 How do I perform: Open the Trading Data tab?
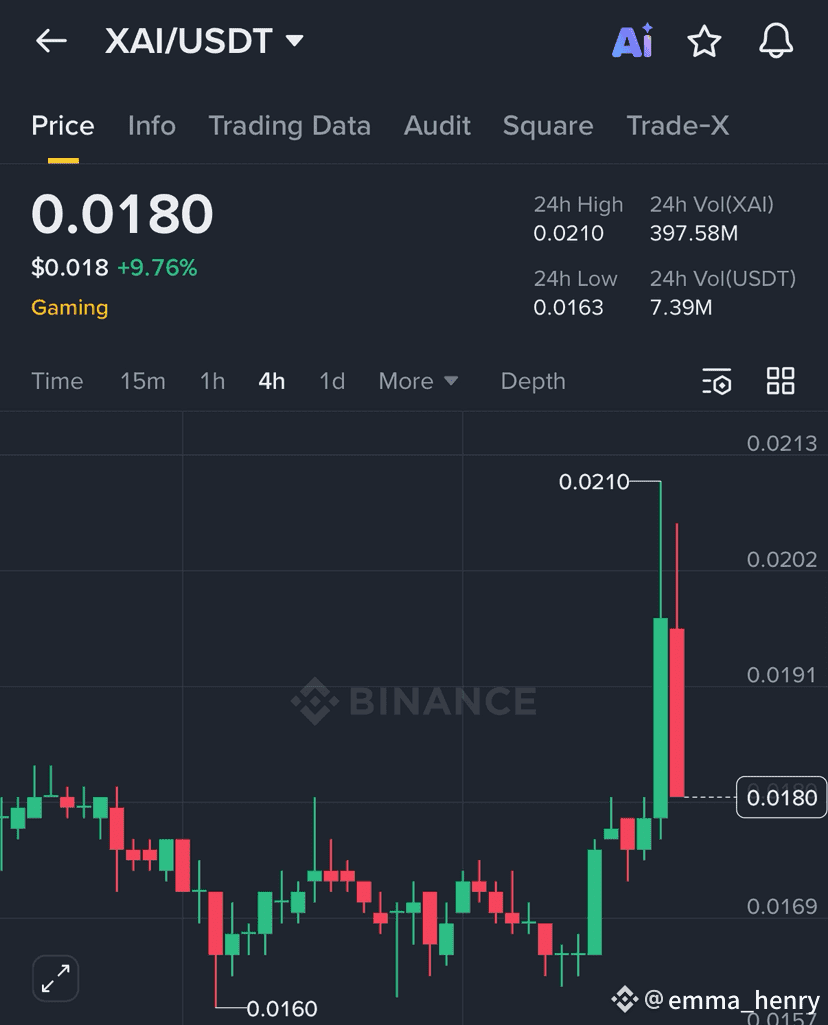(x=290, y=126)
